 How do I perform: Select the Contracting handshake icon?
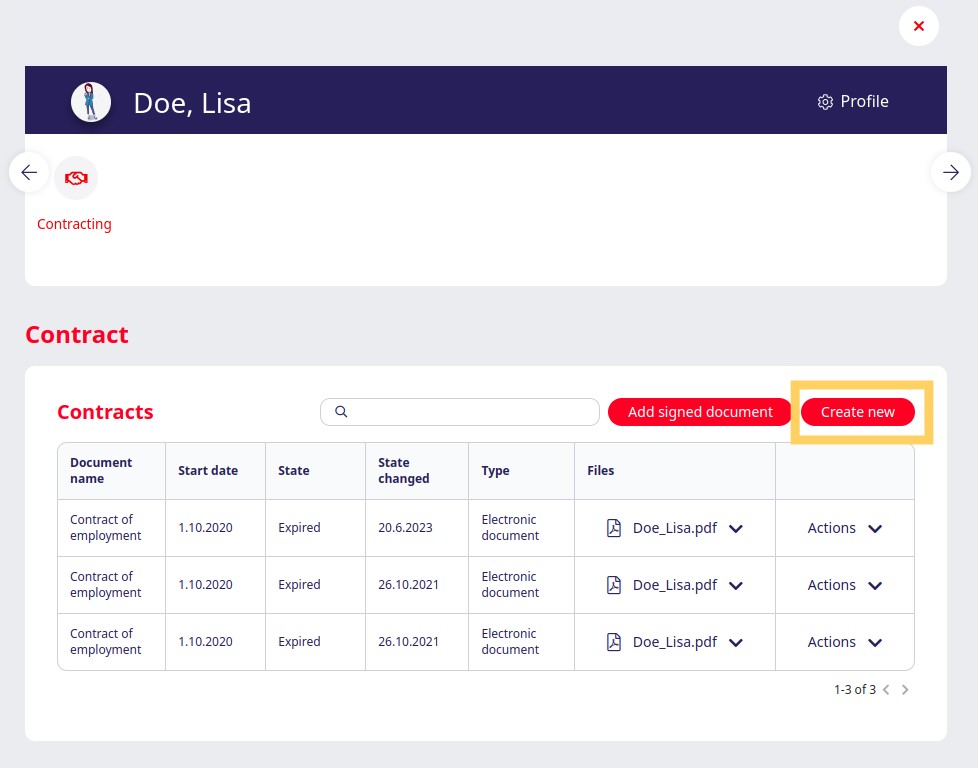76,178
